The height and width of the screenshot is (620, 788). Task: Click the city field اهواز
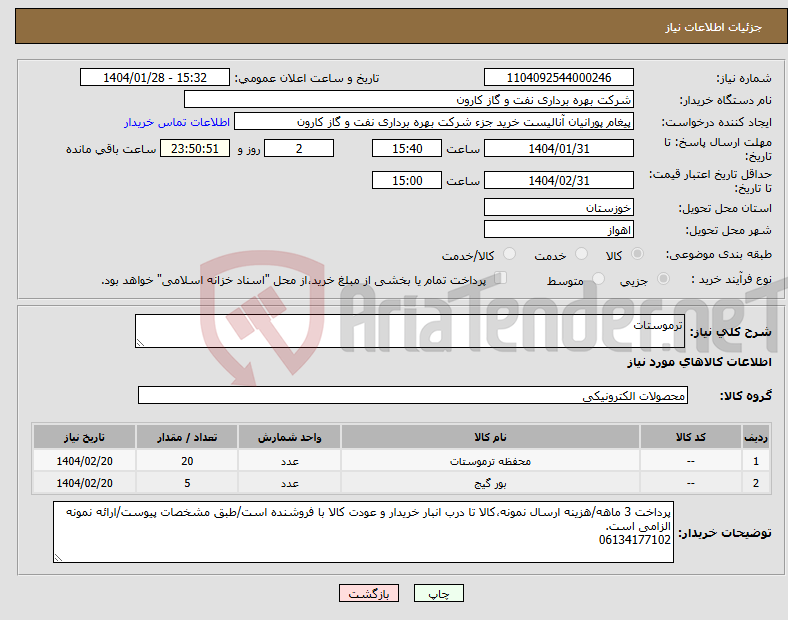(x=558, y=230)
